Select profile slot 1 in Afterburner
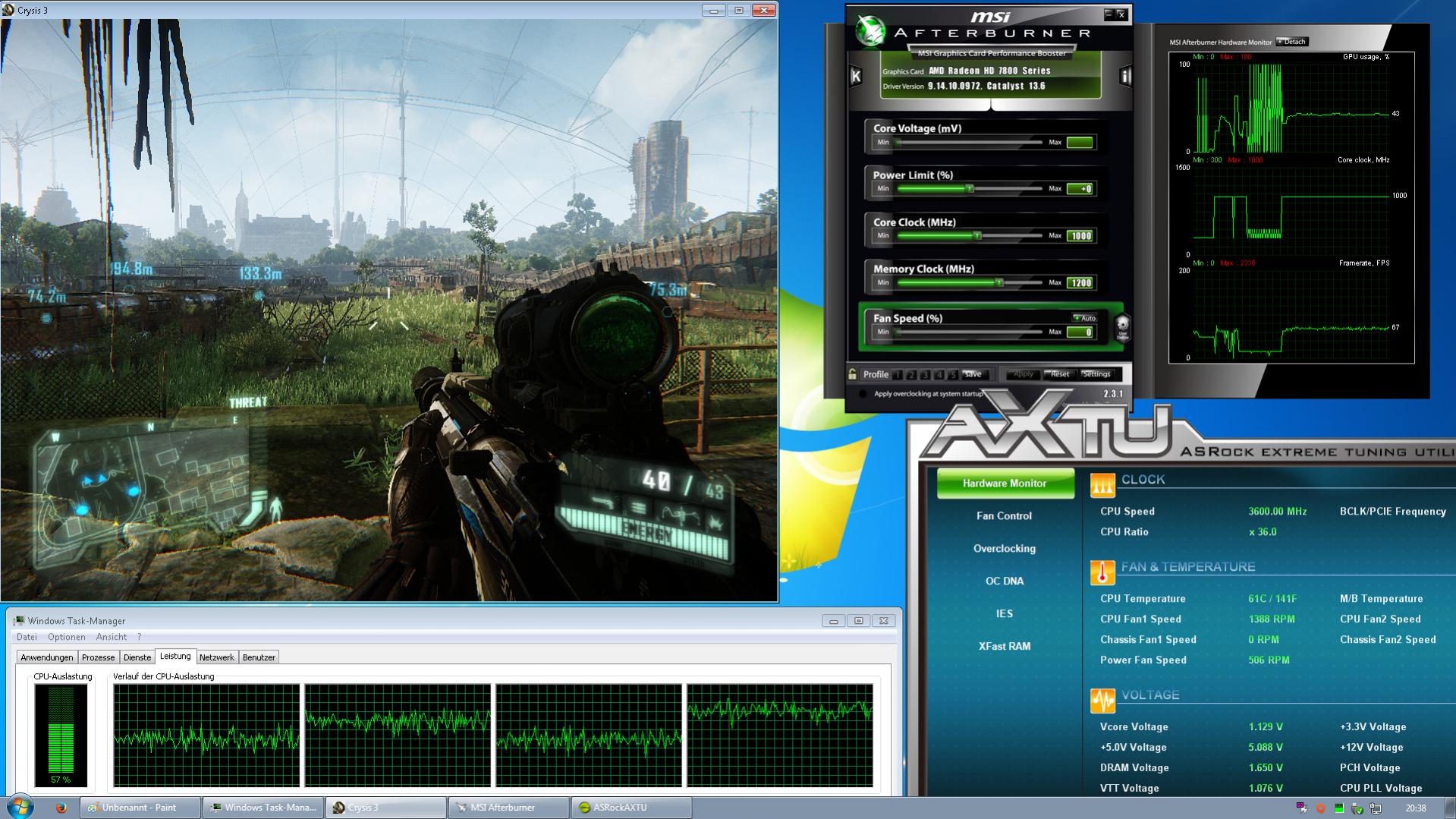Screen dimensions: 1456x819 (x=898, y=375)
